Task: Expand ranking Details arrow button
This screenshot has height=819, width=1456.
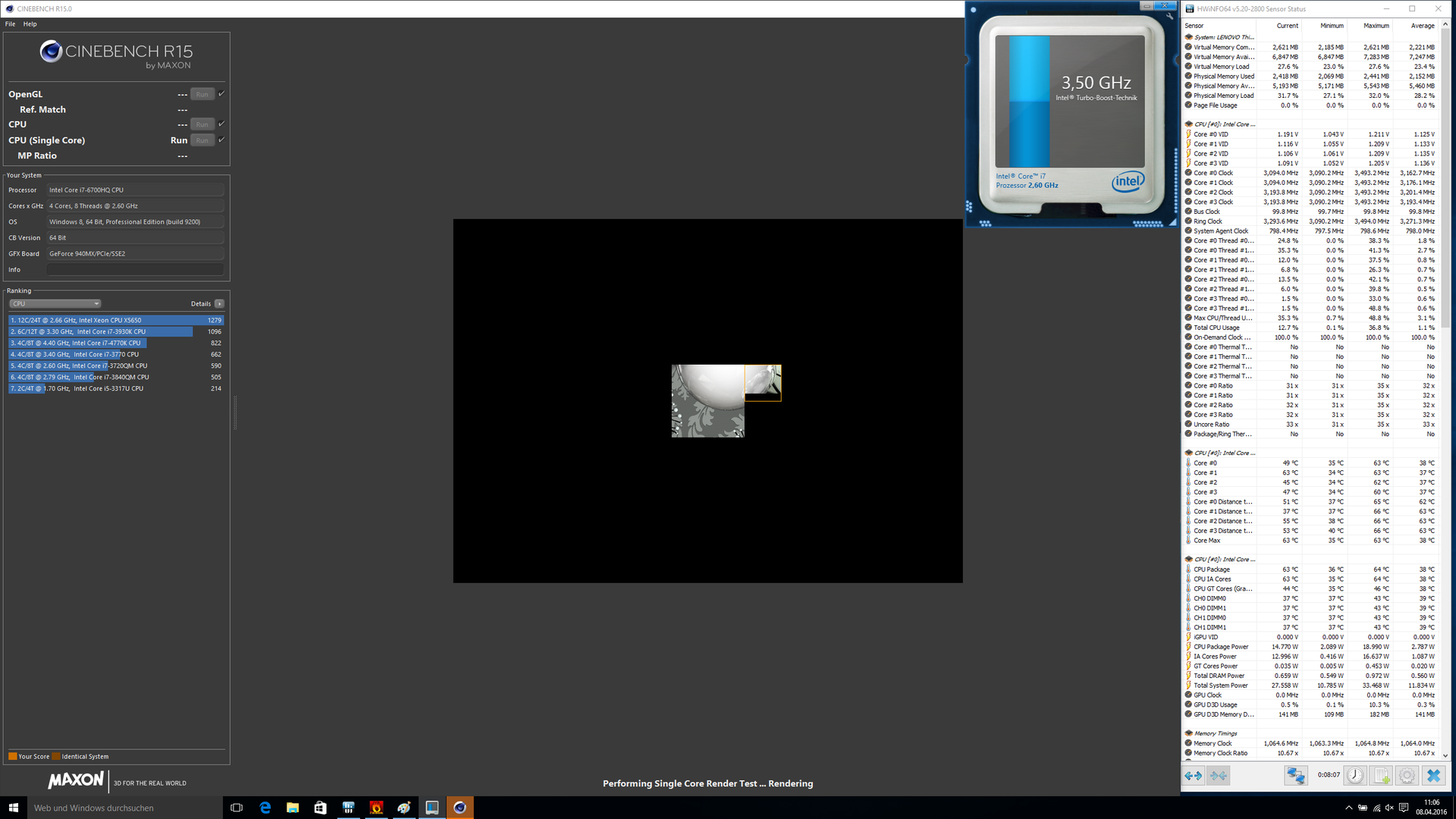Action: coord(219,303)
